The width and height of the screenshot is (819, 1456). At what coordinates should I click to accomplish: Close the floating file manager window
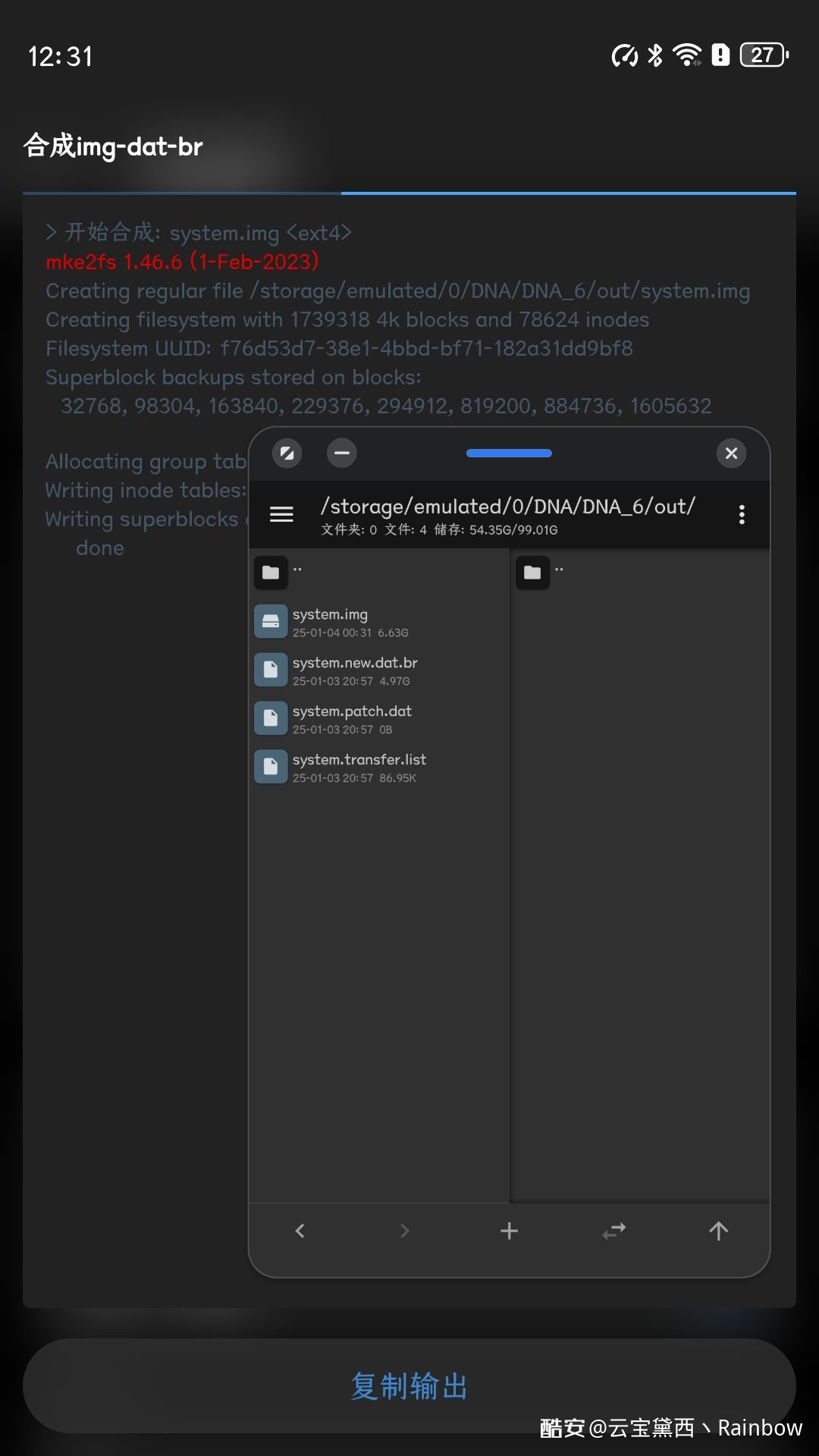click(732, 453)
